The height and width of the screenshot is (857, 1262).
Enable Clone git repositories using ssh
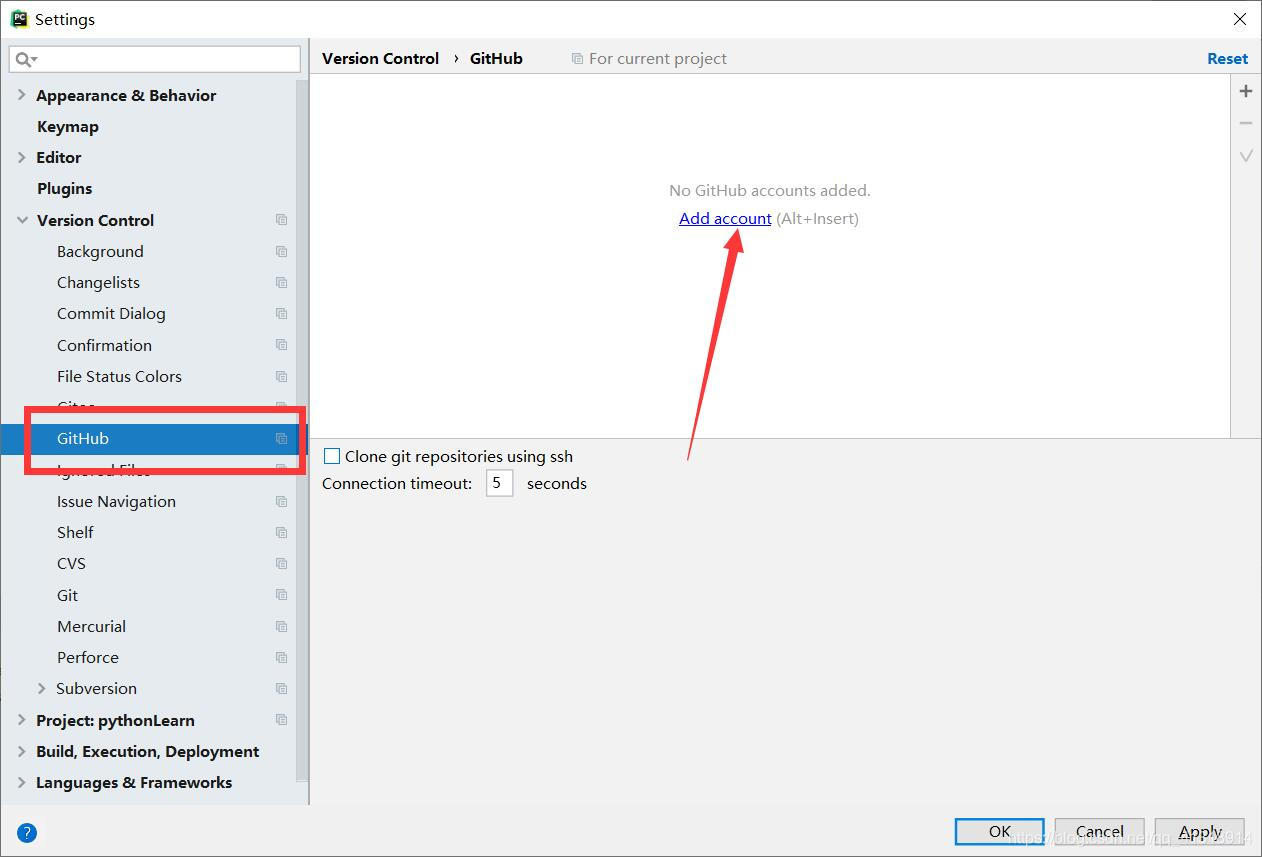332,456
